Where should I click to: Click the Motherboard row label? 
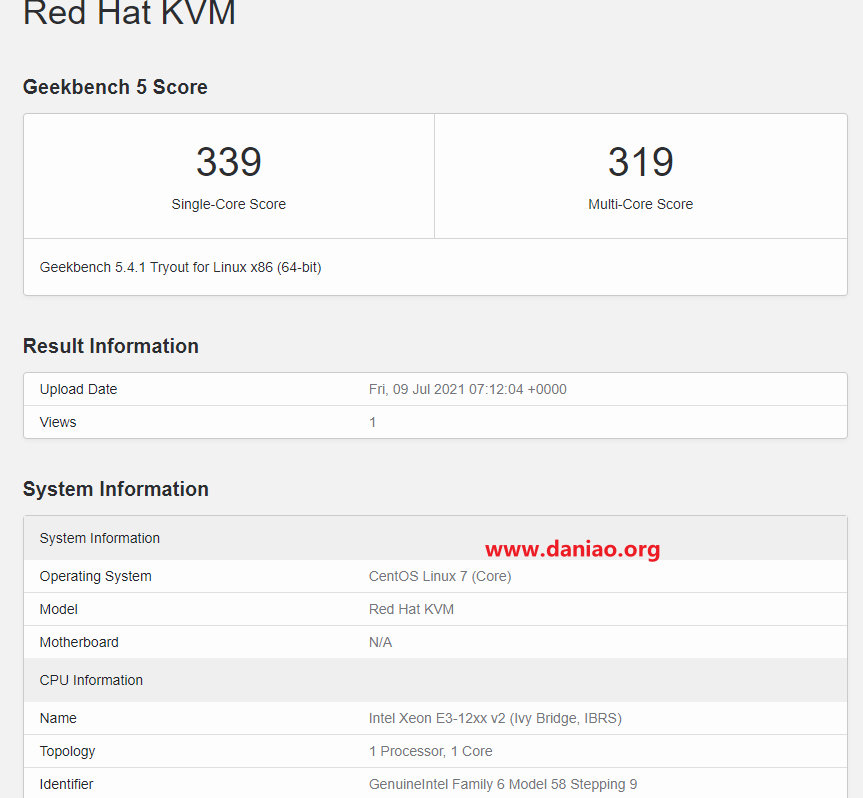(x=79, y=642)
